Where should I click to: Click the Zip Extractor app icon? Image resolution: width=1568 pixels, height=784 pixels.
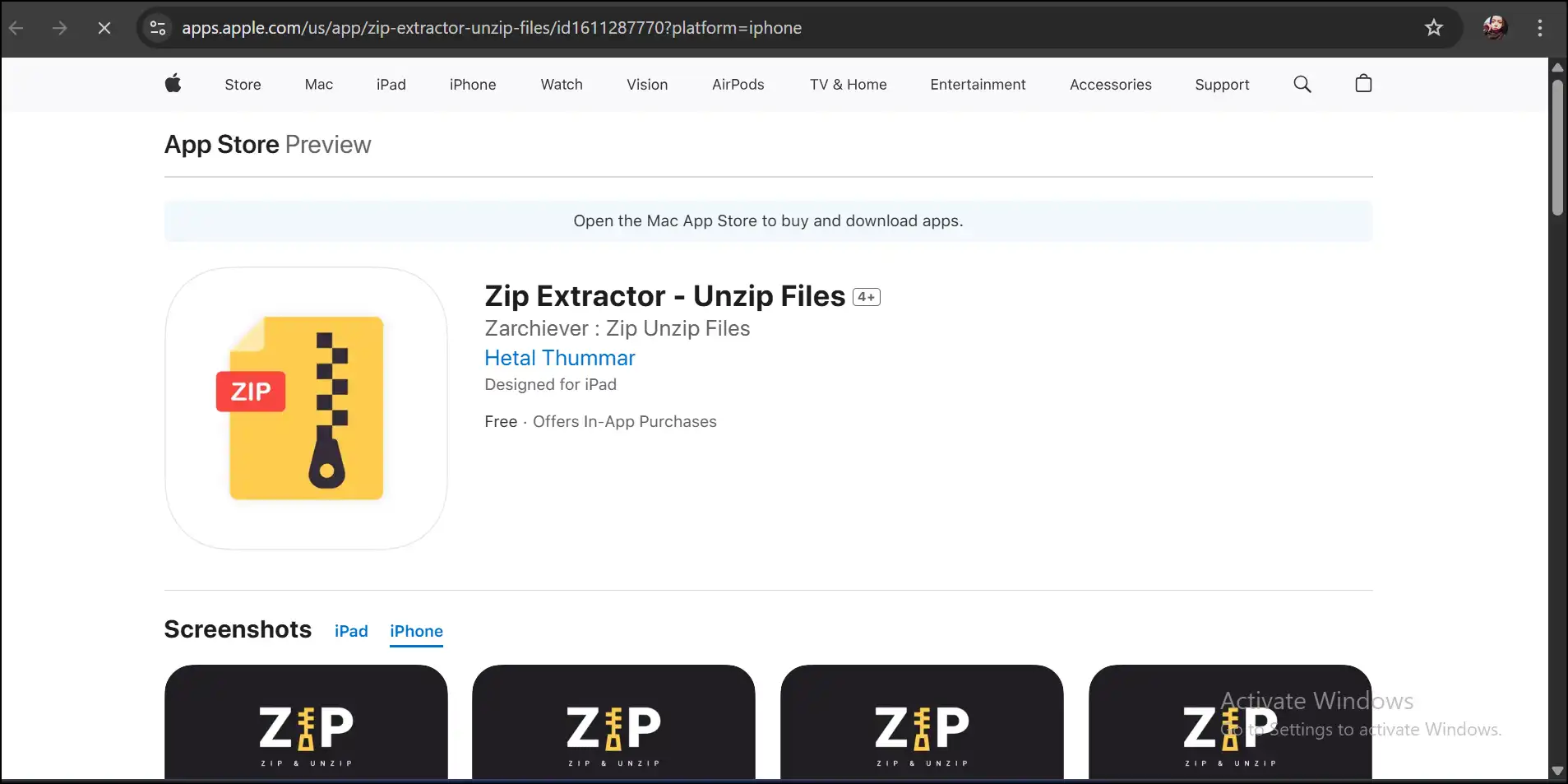click(306, 408)
